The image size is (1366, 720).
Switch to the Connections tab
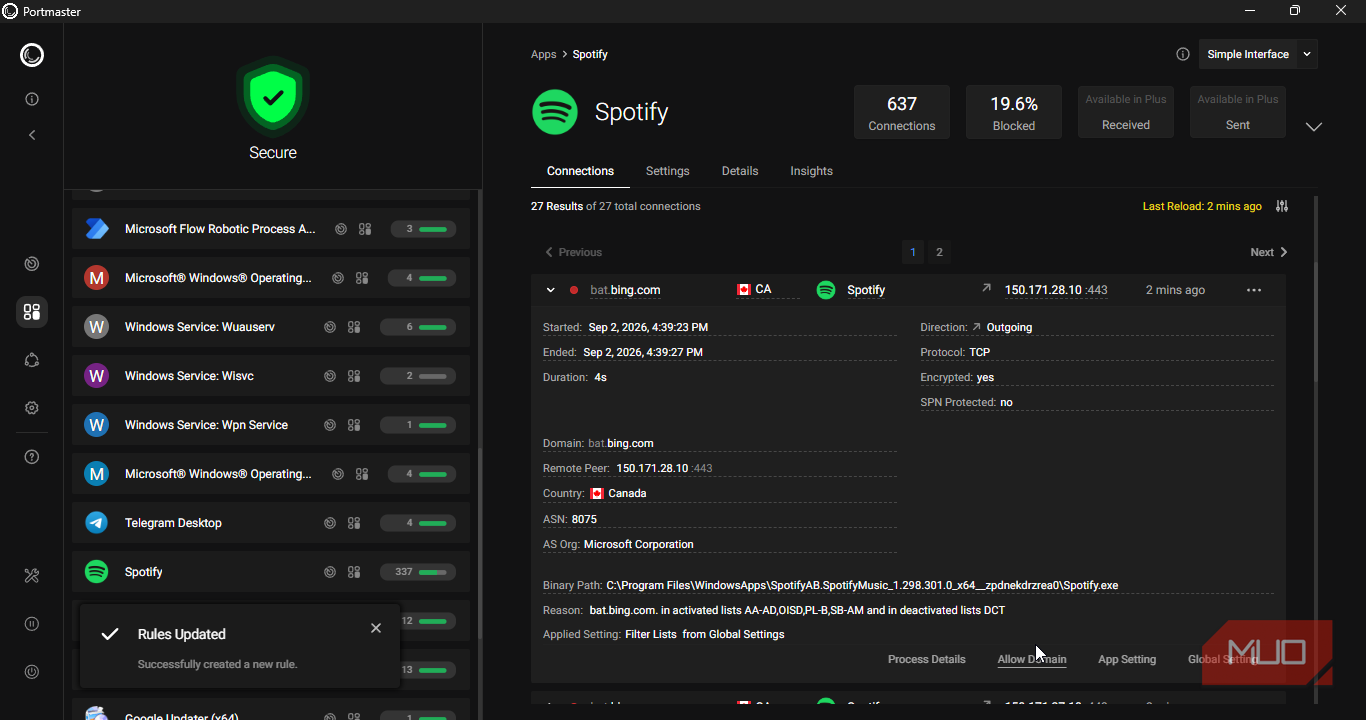[x=580, y=171]
